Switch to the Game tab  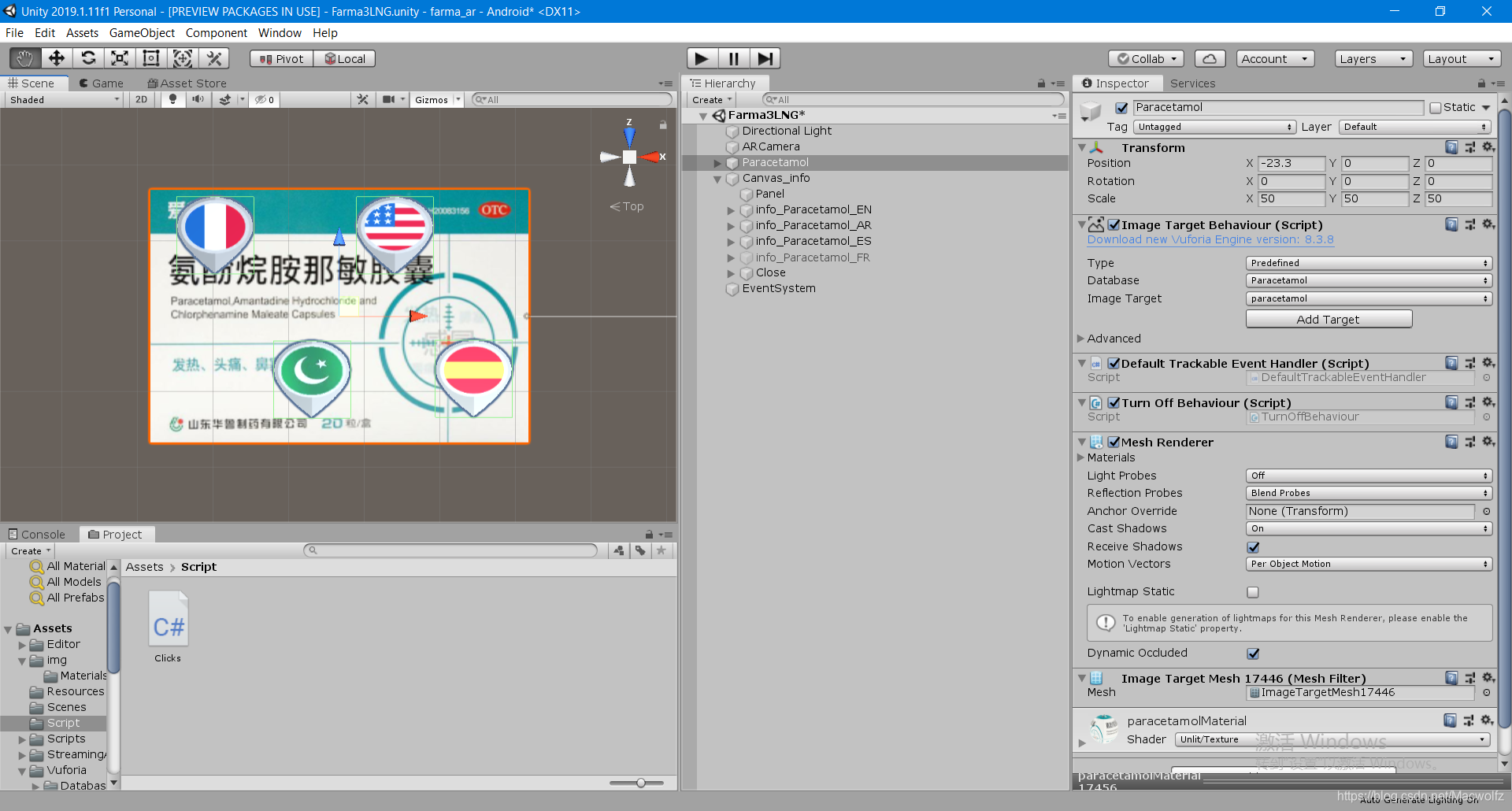point(102,83)
